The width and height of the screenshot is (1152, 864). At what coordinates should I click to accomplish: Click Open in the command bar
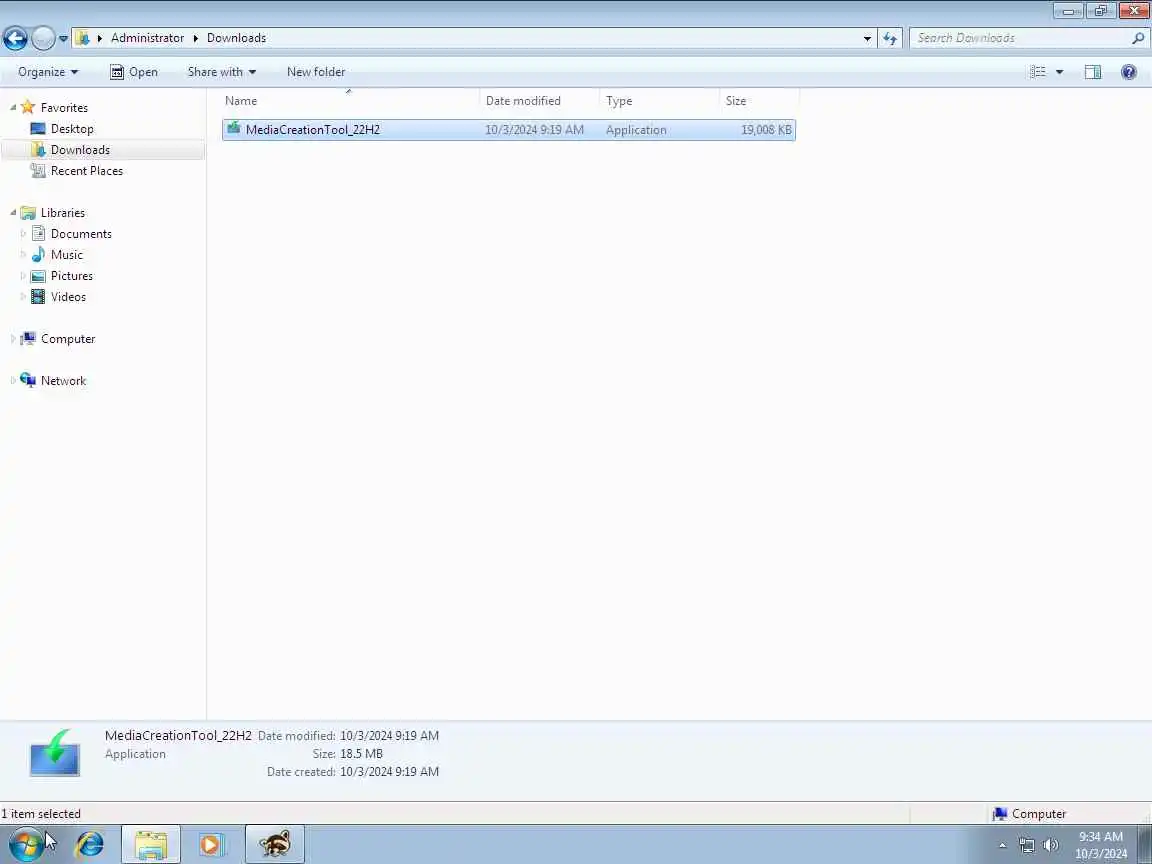134,72
